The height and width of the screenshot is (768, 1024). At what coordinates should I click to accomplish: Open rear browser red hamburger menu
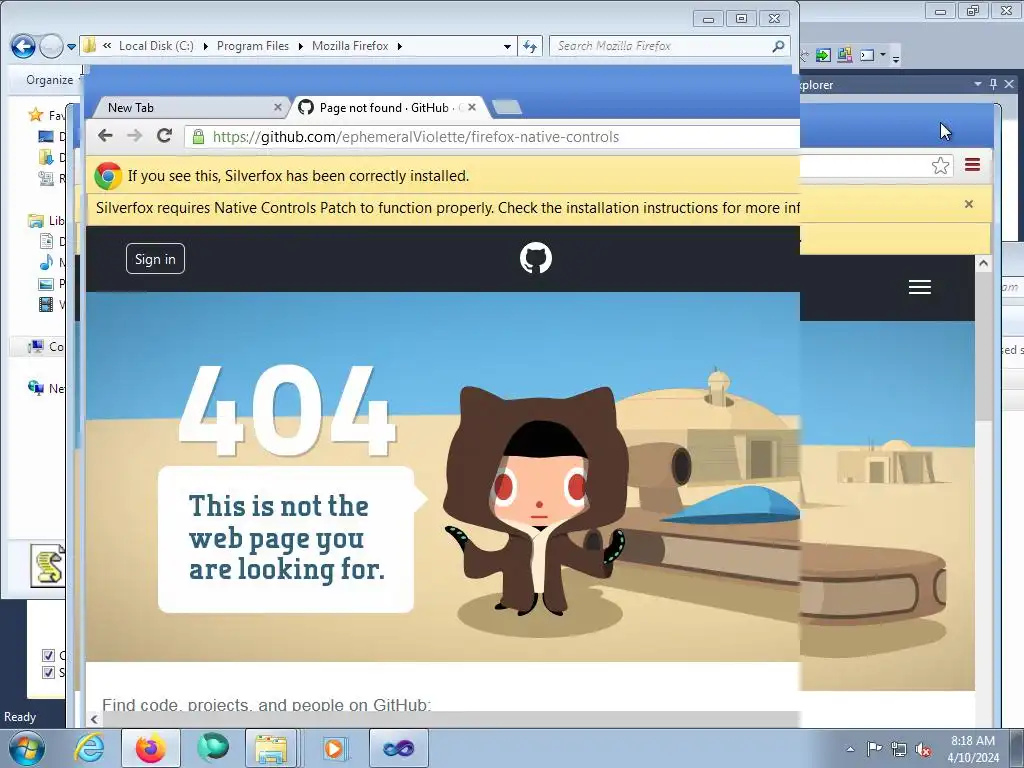click(x=972, y=165)
